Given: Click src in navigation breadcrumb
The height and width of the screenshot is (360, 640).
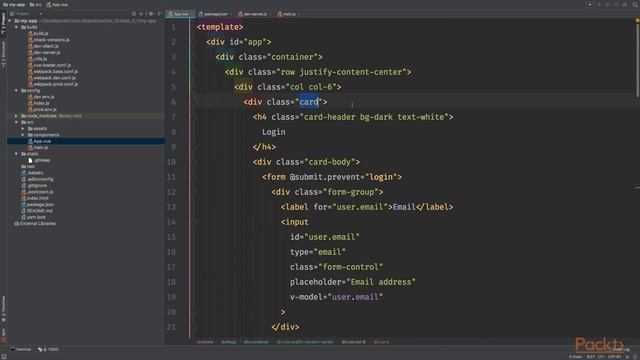Looking at the screenshot, I should [x=36, y=4].
